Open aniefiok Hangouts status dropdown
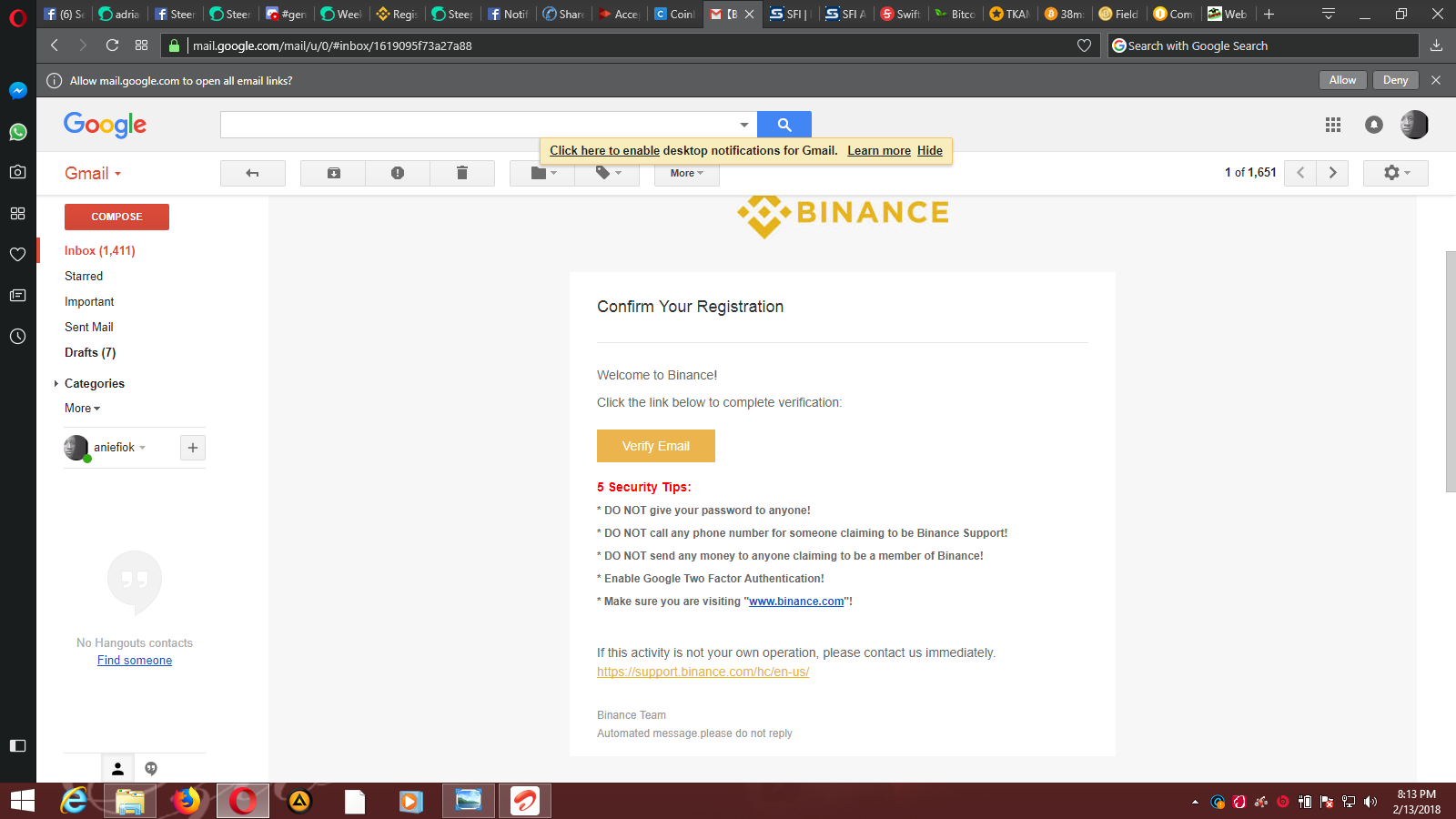The image size is (1456, 819). [119, 448]
